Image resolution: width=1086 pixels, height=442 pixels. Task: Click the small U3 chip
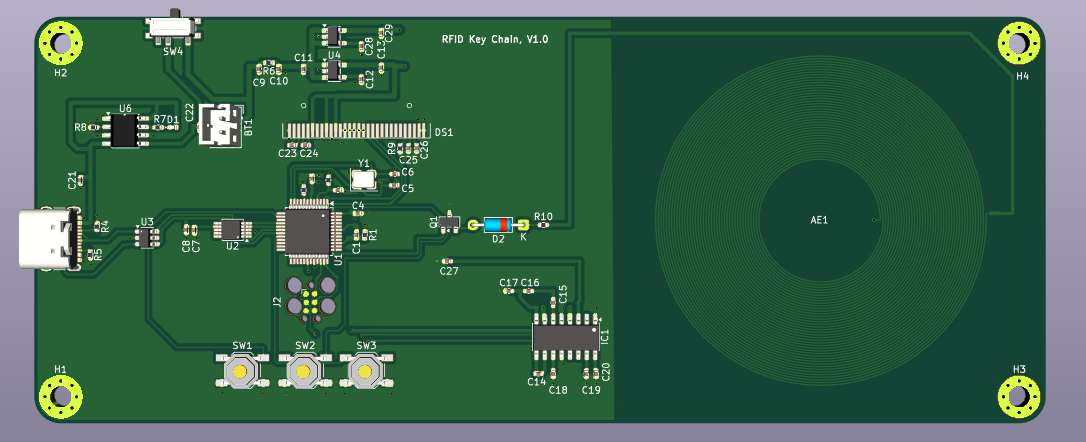coord(147,238)
